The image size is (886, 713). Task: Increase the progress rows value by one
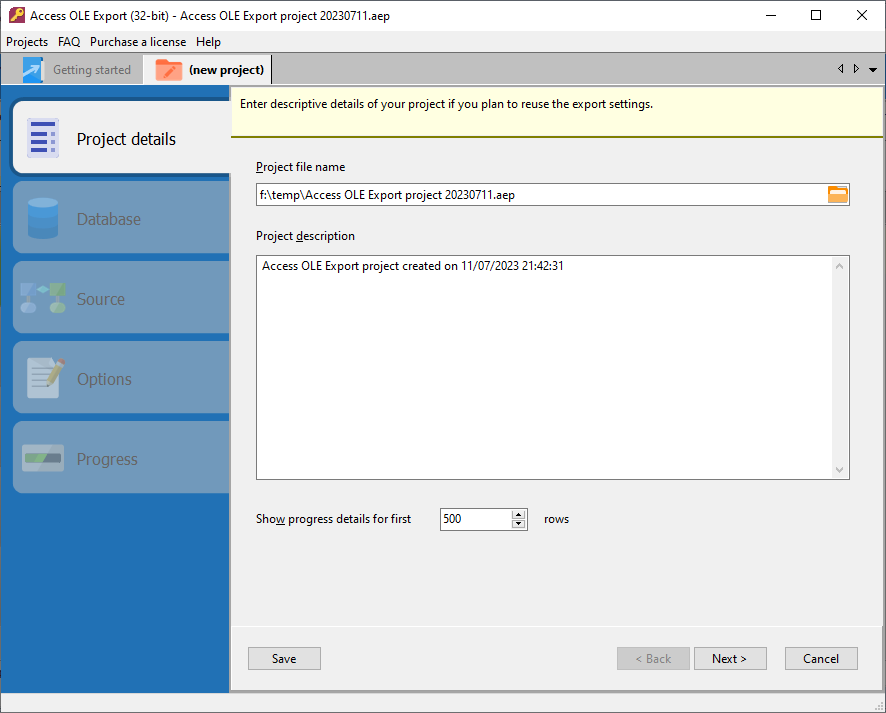point(518,515)
